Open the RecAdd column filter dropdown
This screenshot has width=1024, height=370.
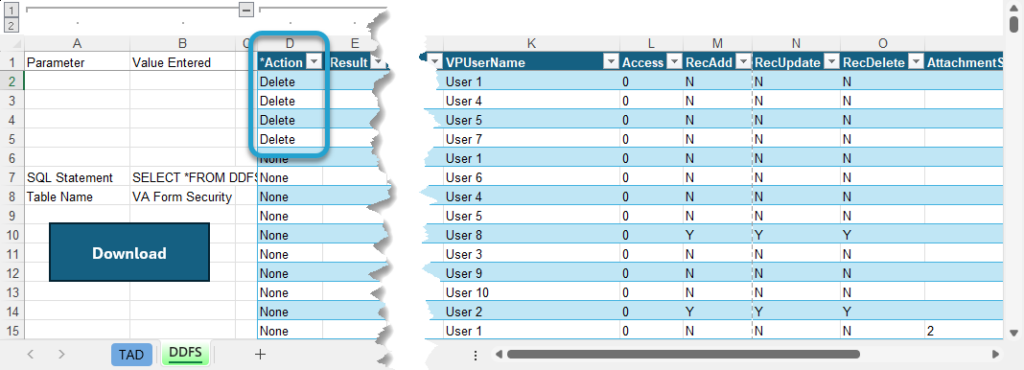click(743, 62)
